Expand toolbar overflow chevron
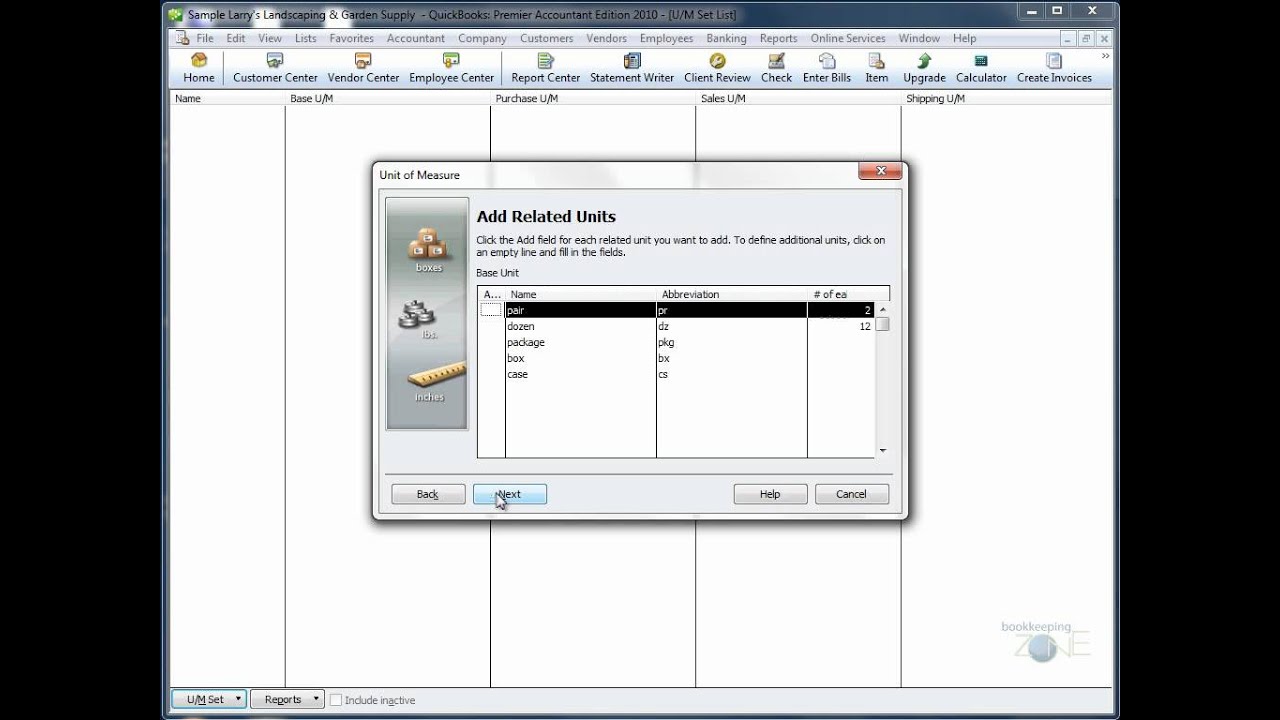This screenshot has width=1280, height=720. click(x=1105, y=55)
